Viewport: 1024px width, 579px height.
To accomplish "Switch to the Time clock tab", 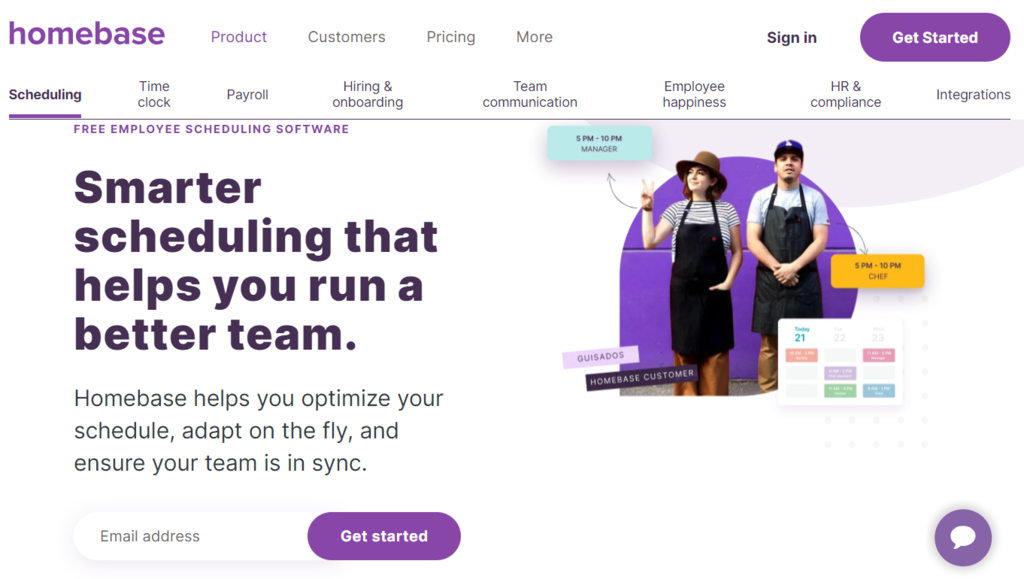I will (x=154, y=94).
